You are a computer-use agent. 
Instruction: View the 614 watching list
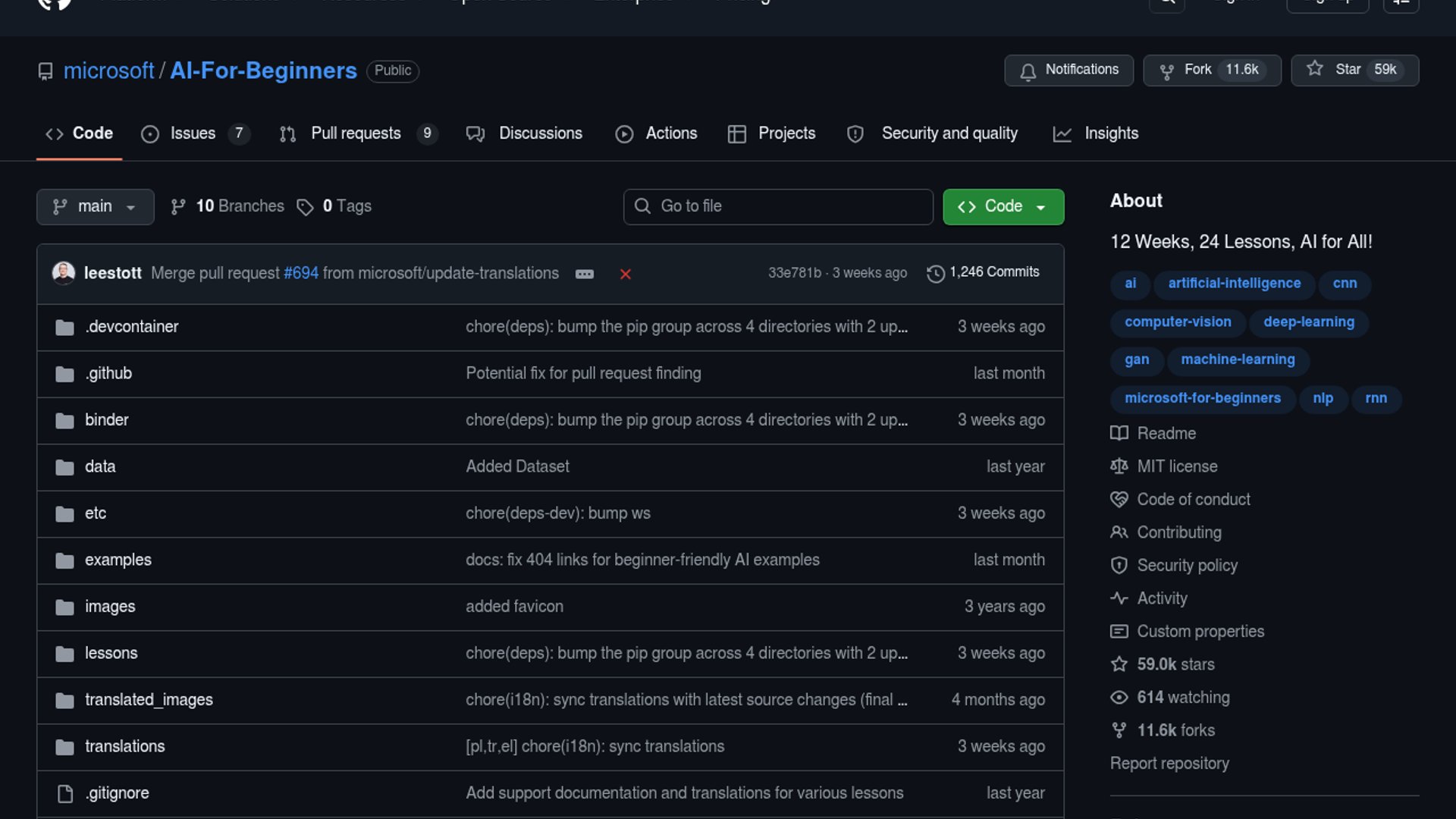[x=1170, y=698]
